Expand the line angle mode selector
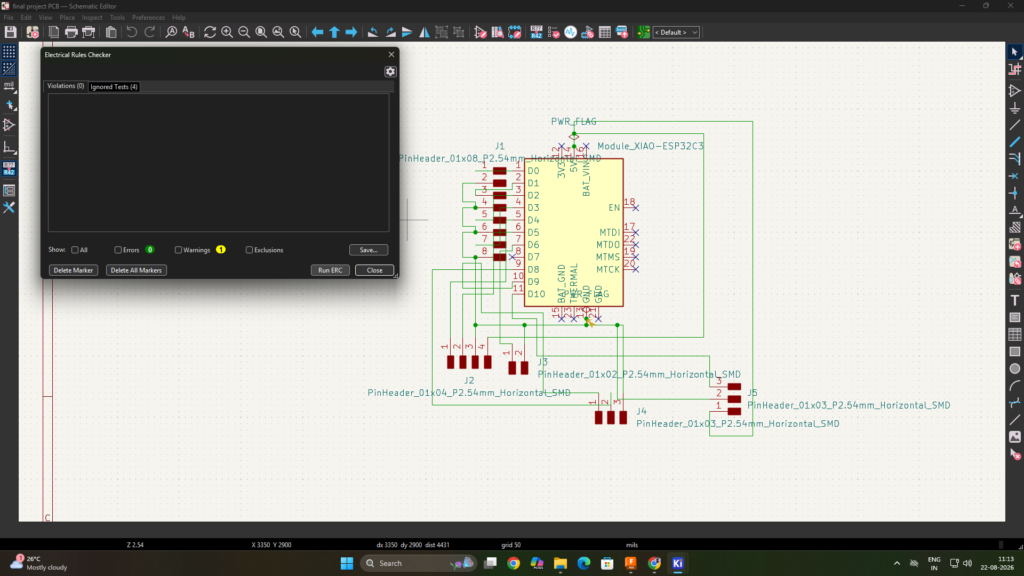The height and width of the screenshot is (576, 1024). coord(9,148)
